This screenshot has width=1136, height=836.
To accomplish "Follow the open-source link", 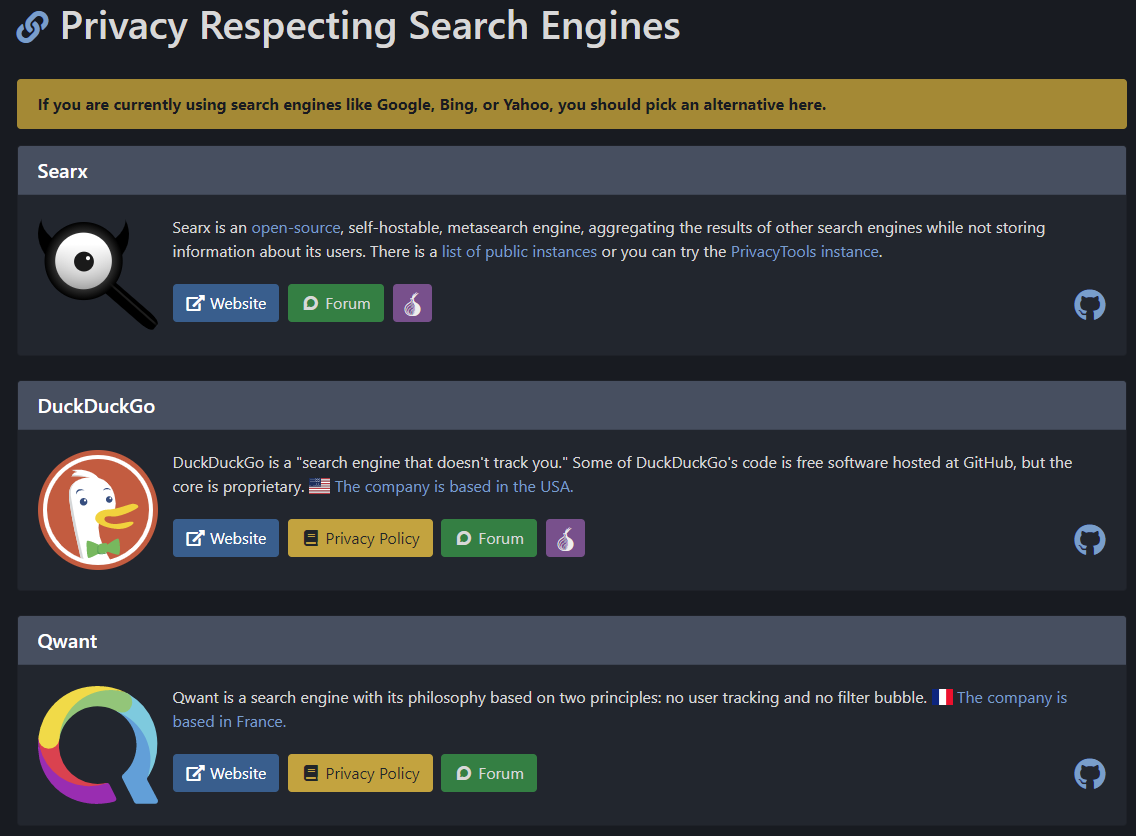I will [x=296, y=228].
